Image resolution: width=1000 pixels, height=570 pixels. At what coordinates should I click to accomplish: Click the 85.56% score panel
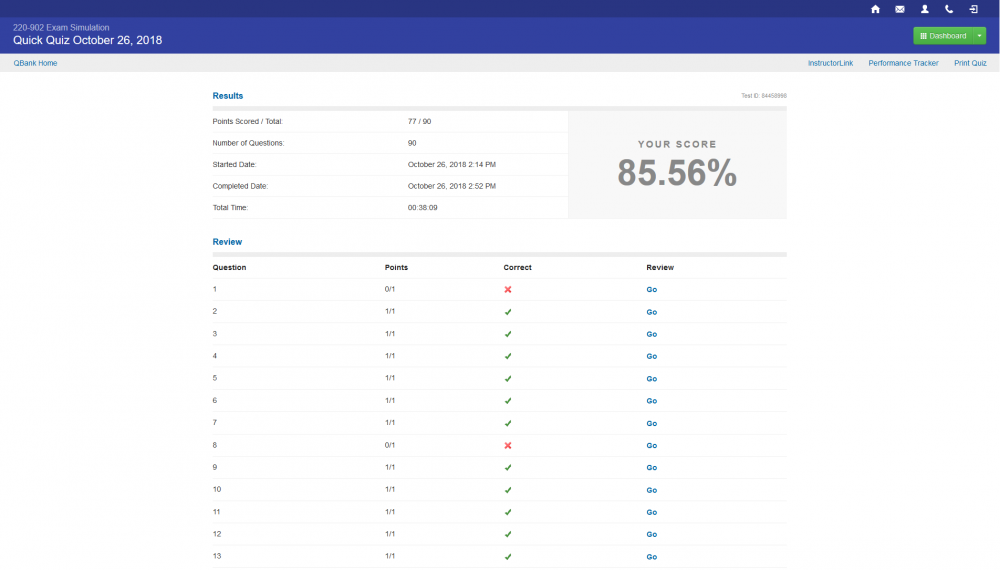pos(677,165)
